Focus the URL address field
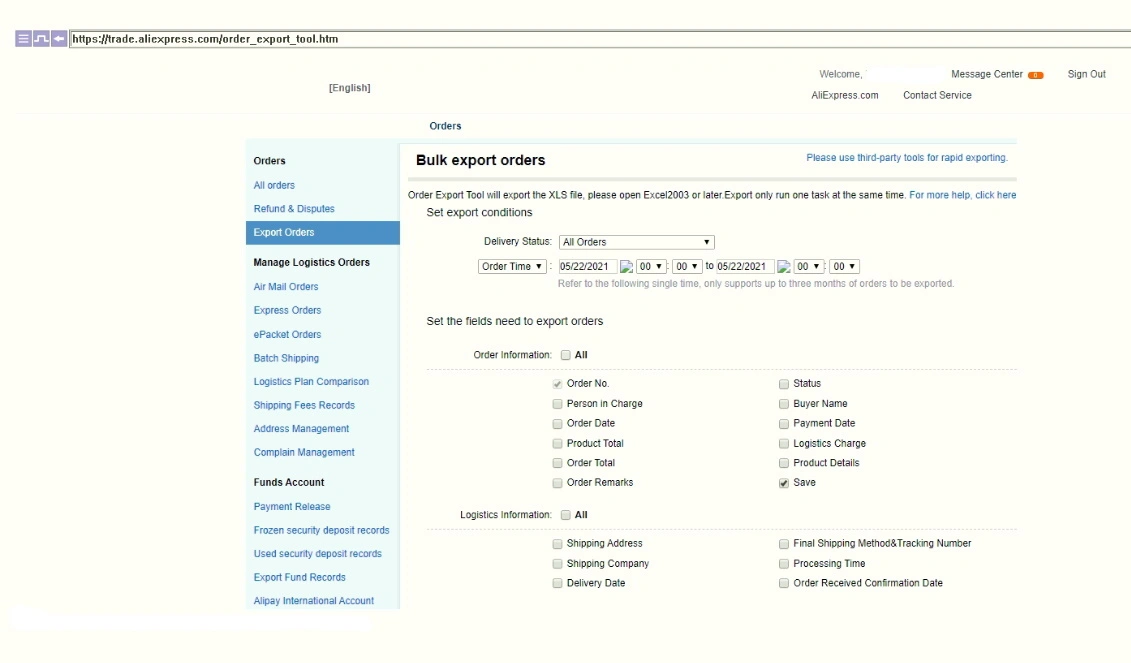 (x=599, y=39)
